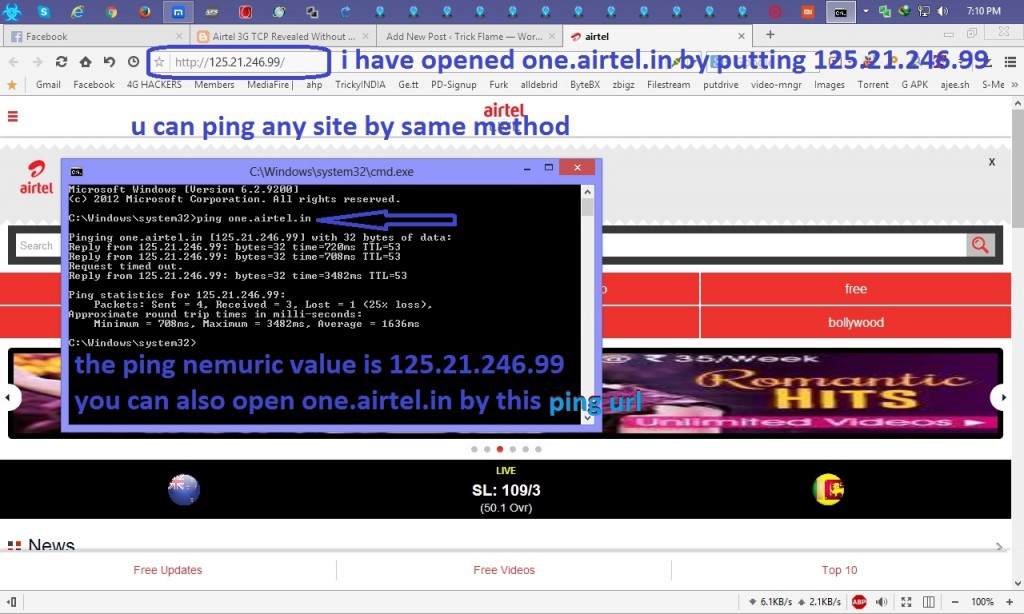
Task: Open the browser home page icon
Action: point(85,62)
